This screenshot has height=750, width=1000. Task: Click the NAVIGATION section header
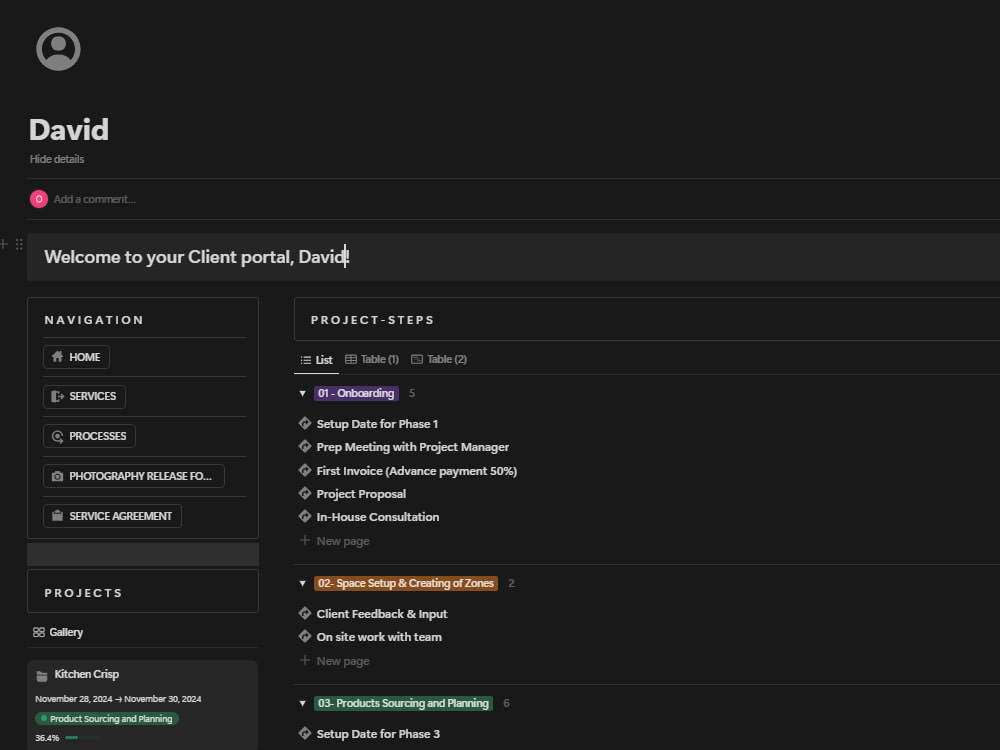(94, 320)
